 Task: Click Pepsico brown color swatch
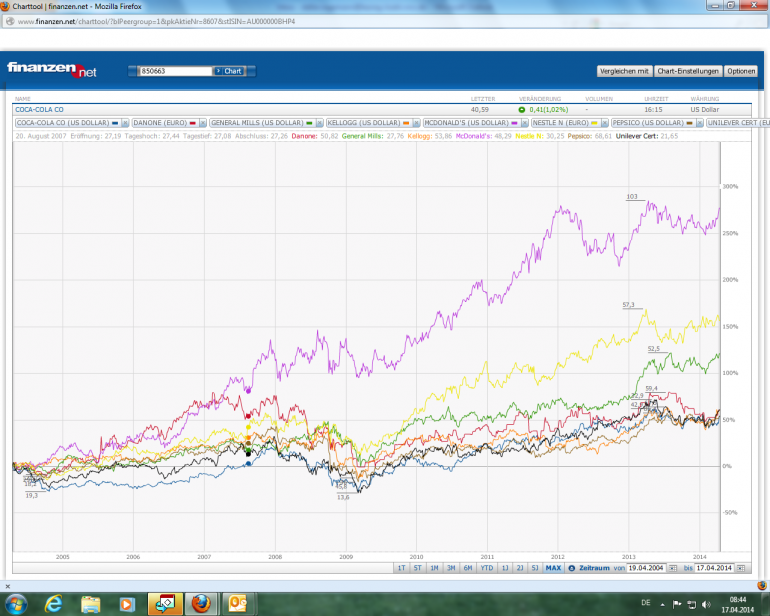689,123
